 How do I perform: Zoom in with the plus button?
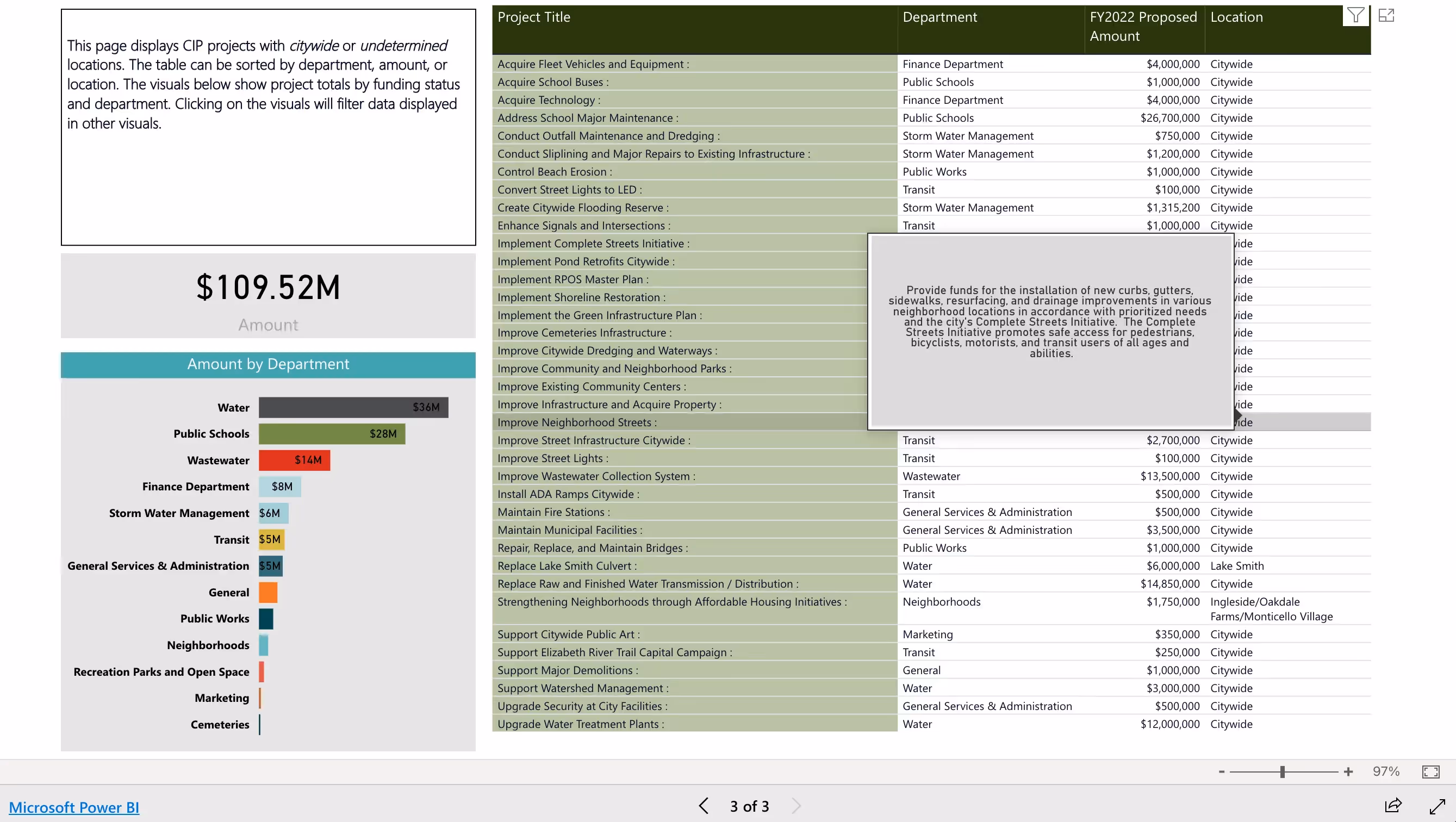[1348, 771]
